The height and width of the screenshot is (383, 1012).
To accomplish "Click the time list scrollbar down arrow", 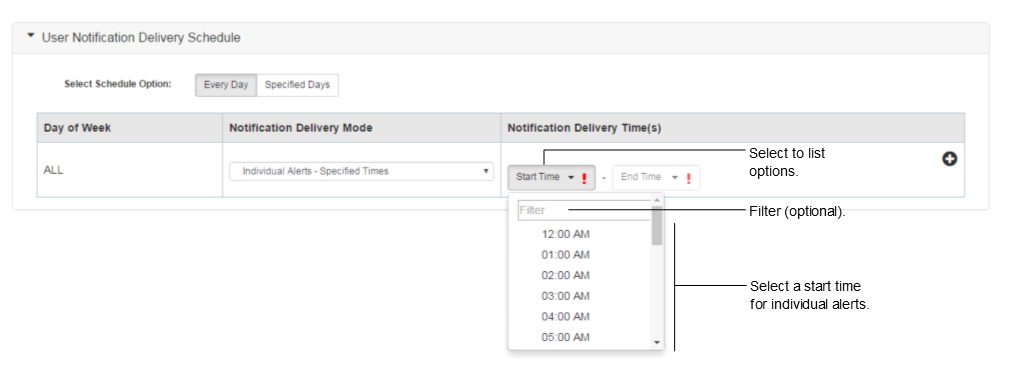I will [657, 342].
